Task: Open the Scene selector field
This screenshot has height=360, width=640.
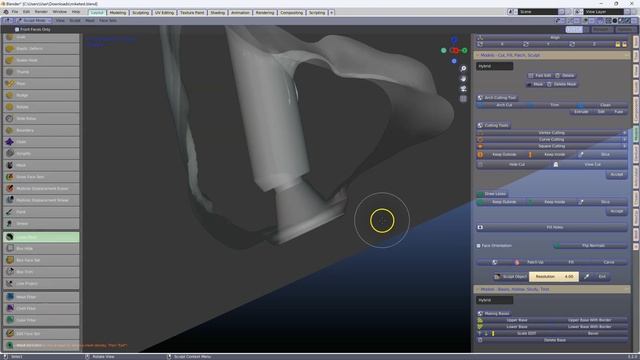Action: pyautogui.click(x=538, y=12)
